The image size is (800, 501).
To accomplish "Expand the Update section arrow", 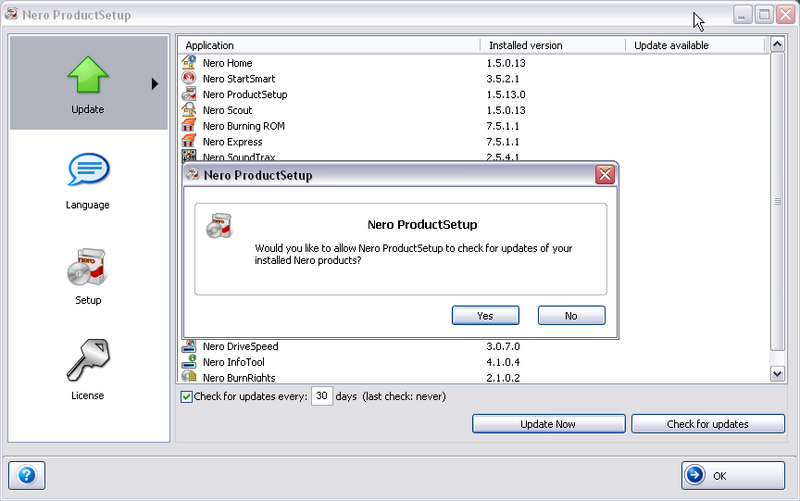I will coord(155,84).
